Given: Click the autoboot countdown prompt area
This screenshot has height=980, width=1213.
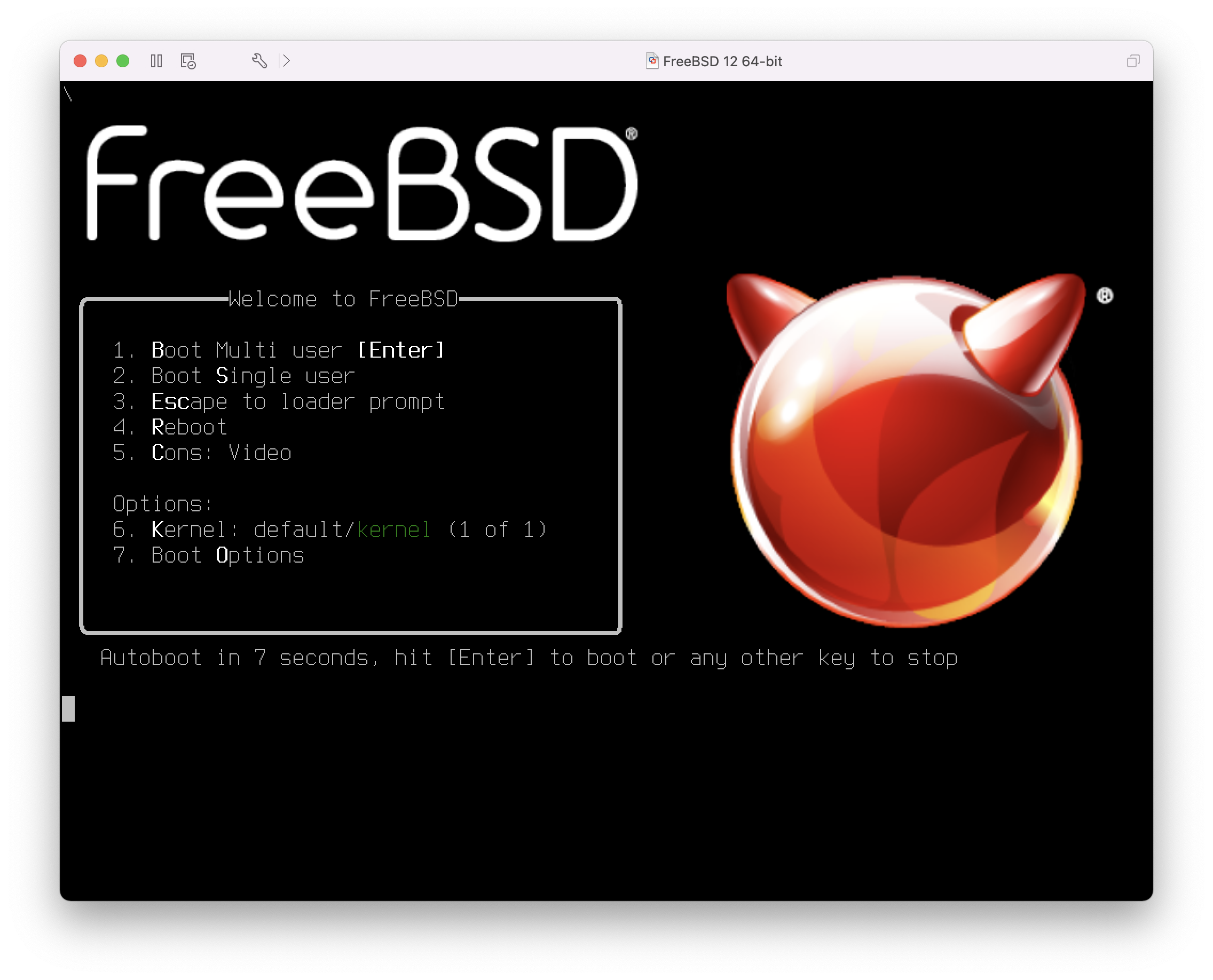Looking at the screenshot, I should point(528,657).
